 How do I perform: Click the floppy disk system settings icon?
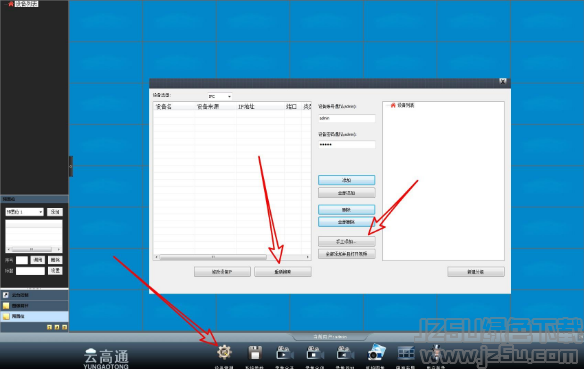point(255,353)
